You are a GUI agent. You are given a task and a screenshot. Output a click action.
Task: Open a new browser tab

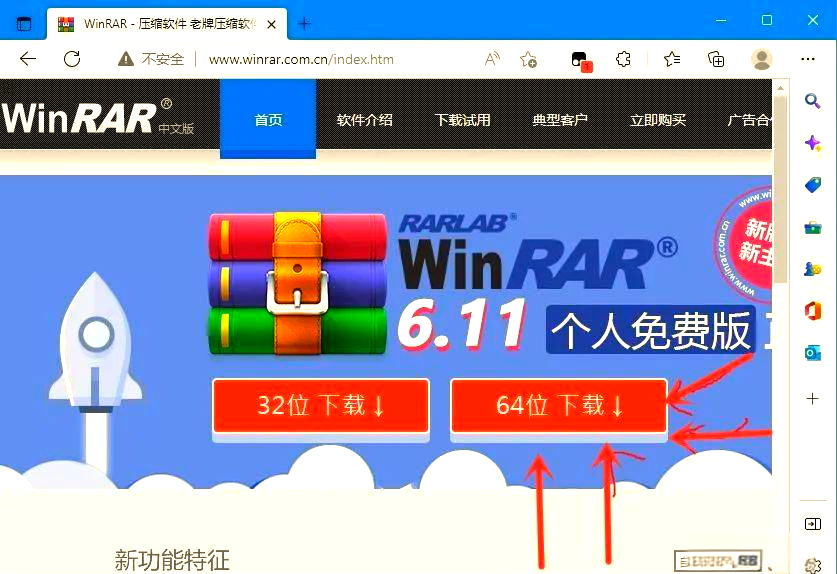tap(304, 23)
